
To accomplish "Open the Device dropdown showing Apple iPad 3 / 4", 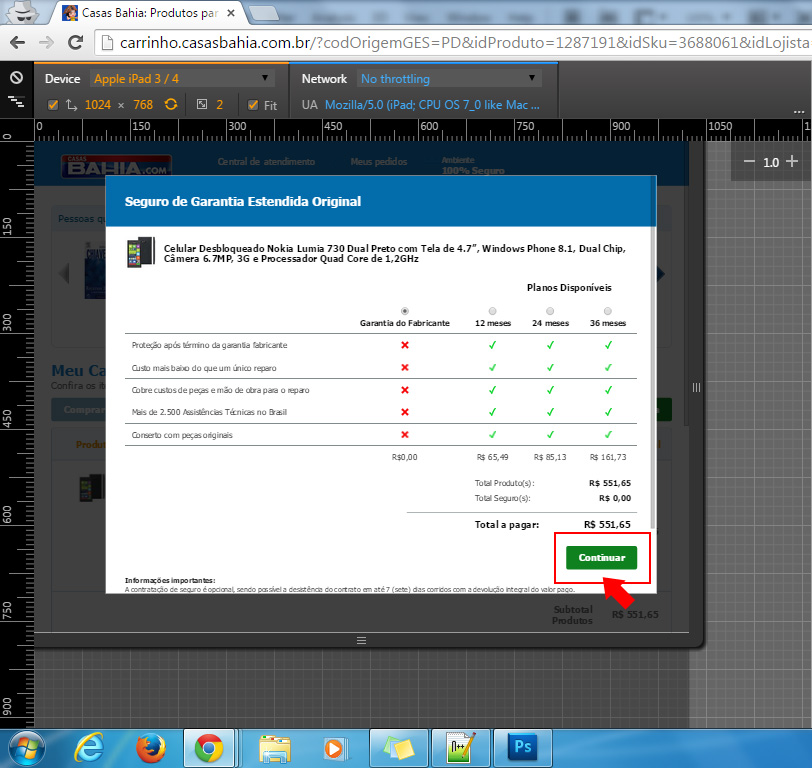I will point(181,78).
